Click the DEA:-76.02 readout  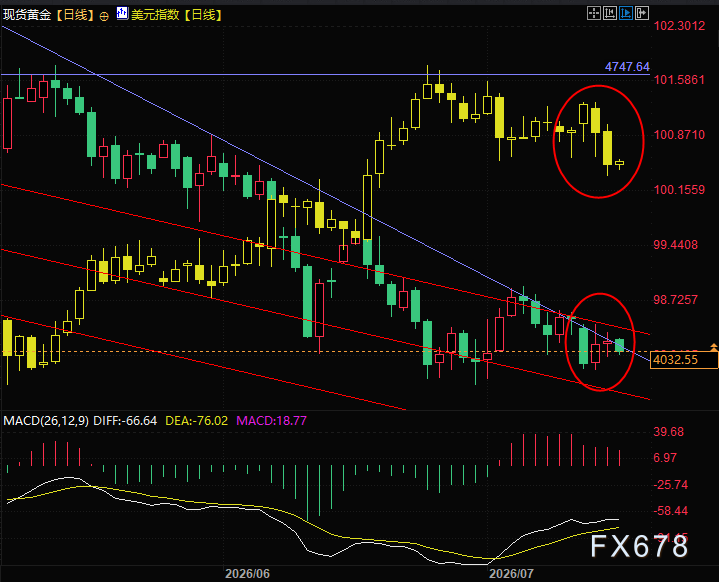point(196,421)
